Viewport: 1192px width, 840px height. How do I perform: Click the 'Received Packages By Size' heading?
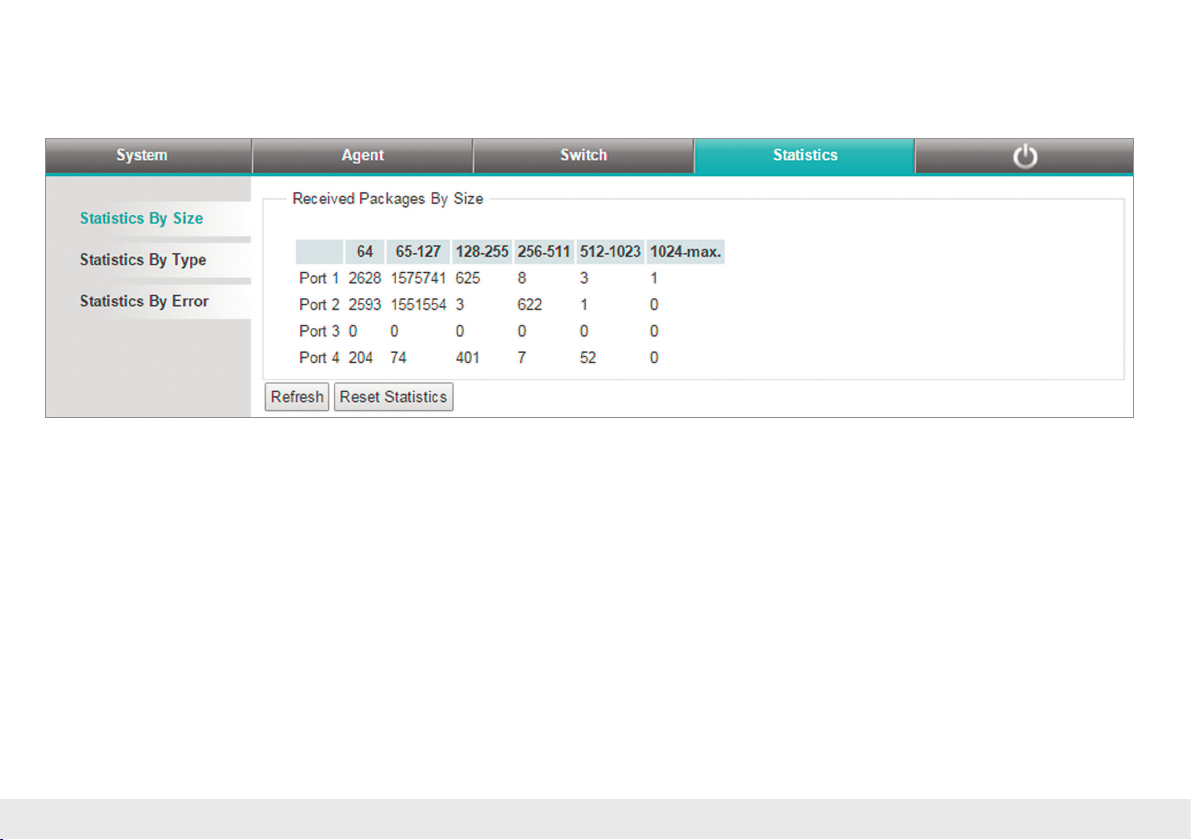coord(388,199)
